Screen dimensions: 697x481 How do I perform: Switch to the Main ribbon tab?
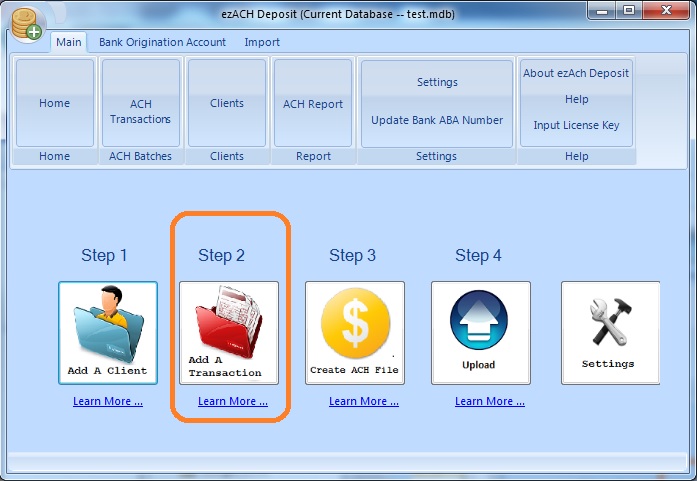pyautogui.click(x=69, y=43)
